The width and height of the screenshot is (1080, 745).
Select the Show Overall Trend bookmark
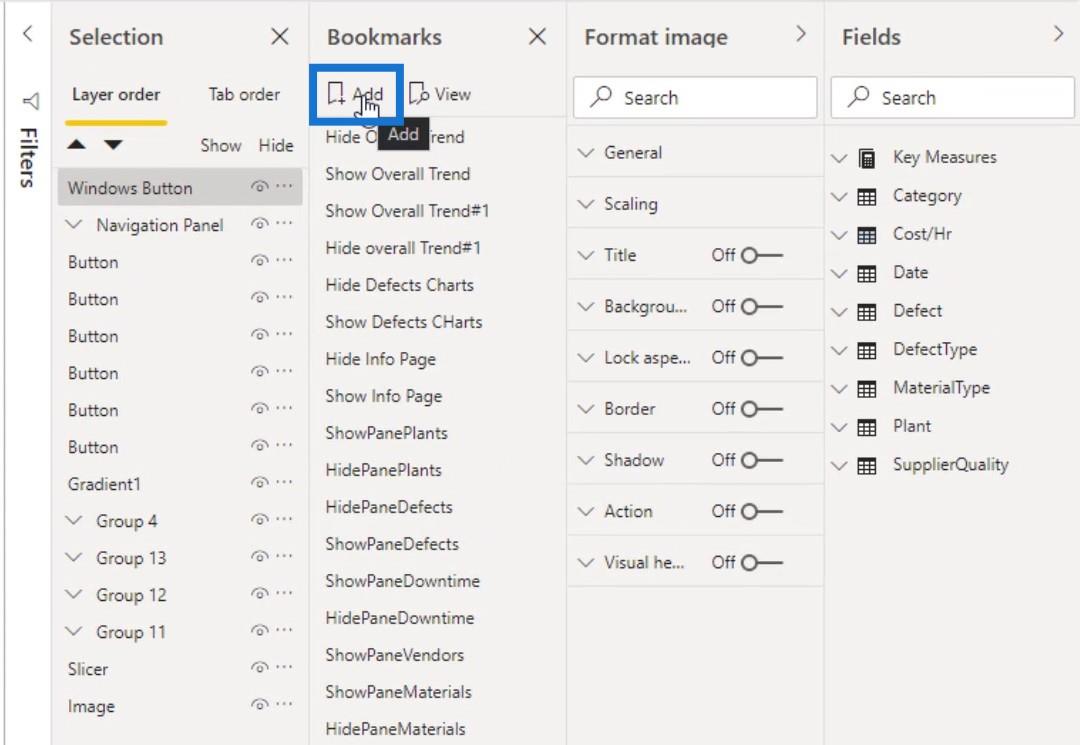398,174
